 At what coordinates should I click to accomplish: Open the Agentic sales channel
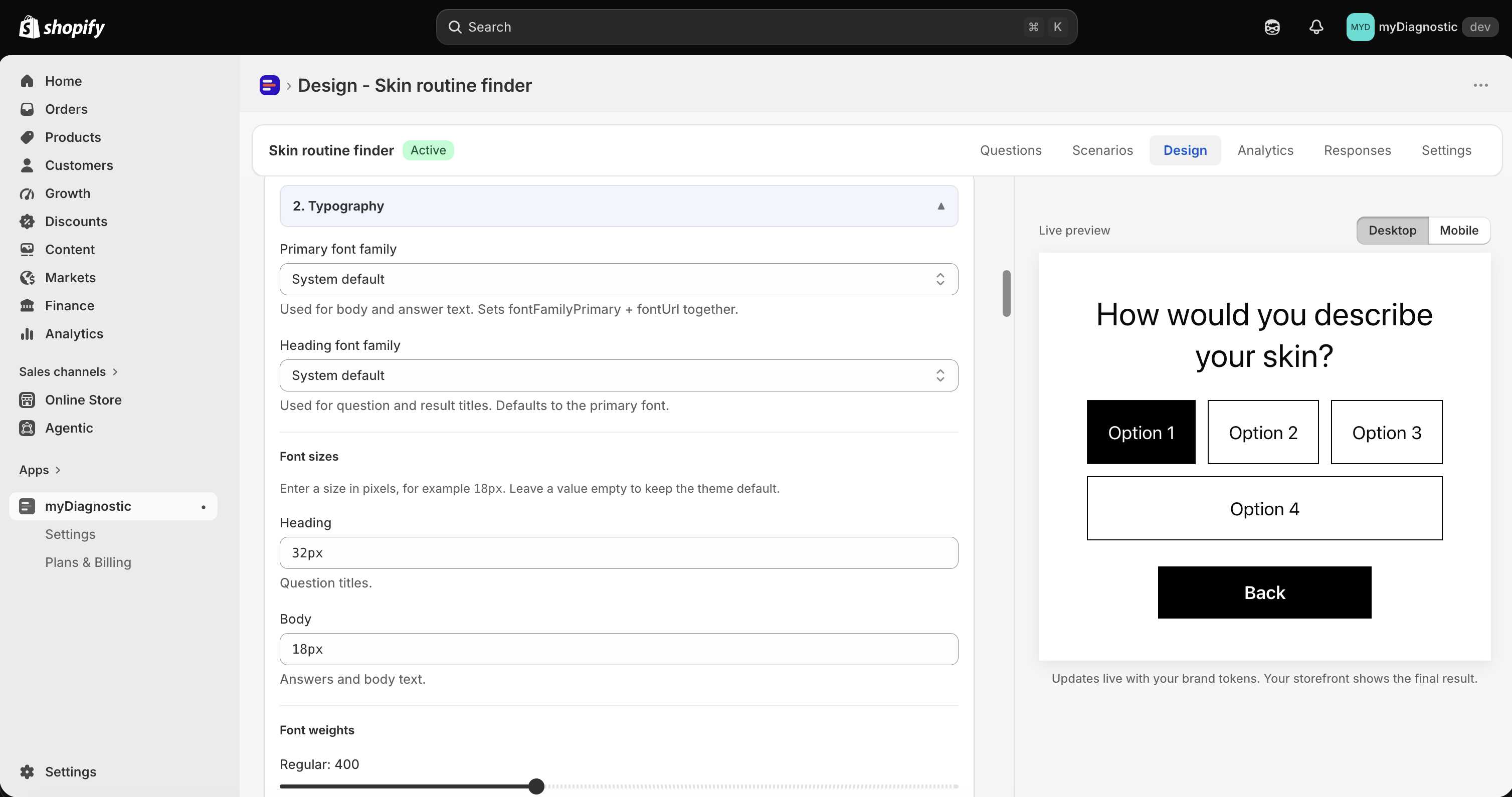(69, 428)
